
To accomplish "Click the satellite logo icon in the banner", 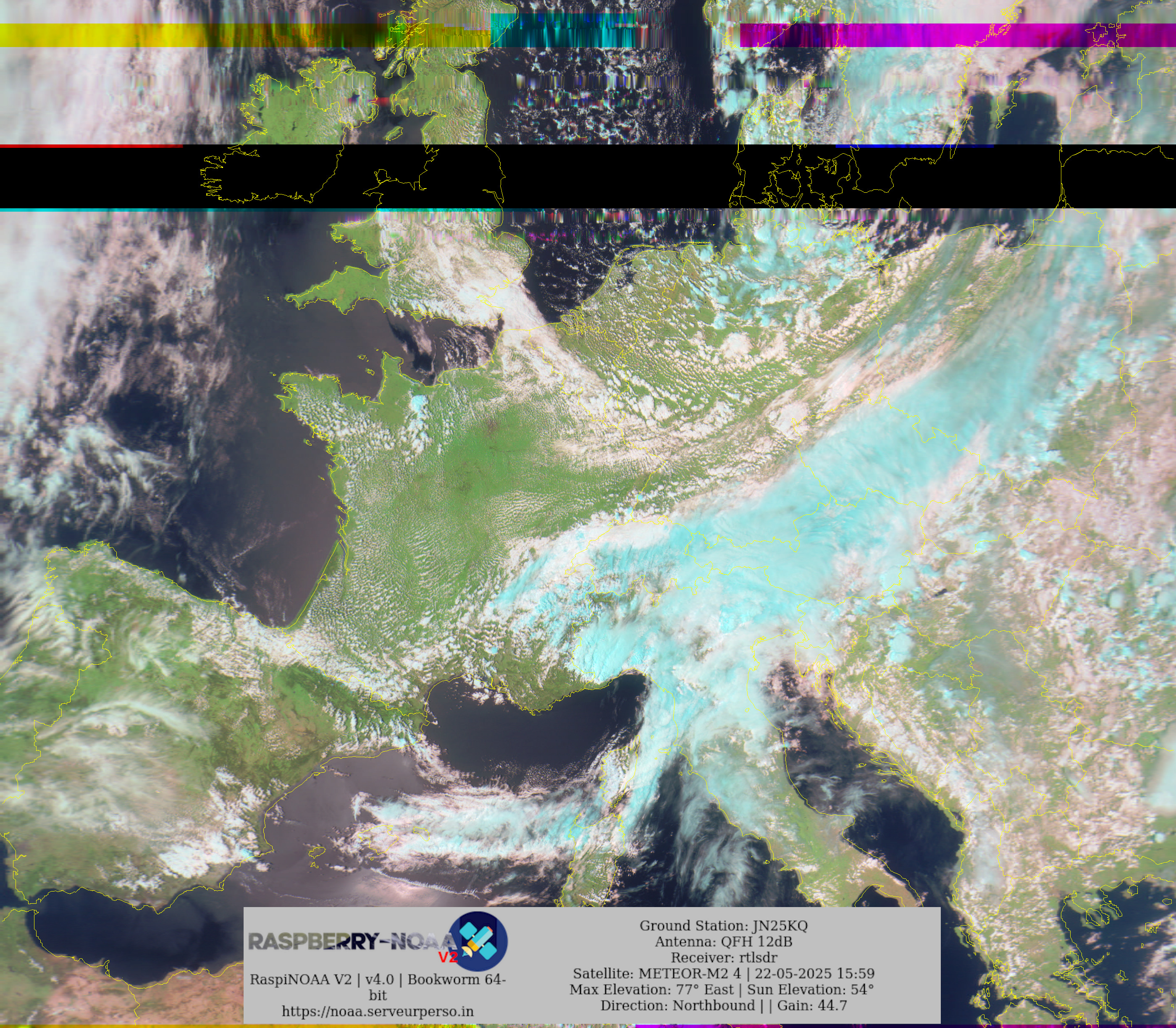I will pyautogui.click(x=477, y=941).
